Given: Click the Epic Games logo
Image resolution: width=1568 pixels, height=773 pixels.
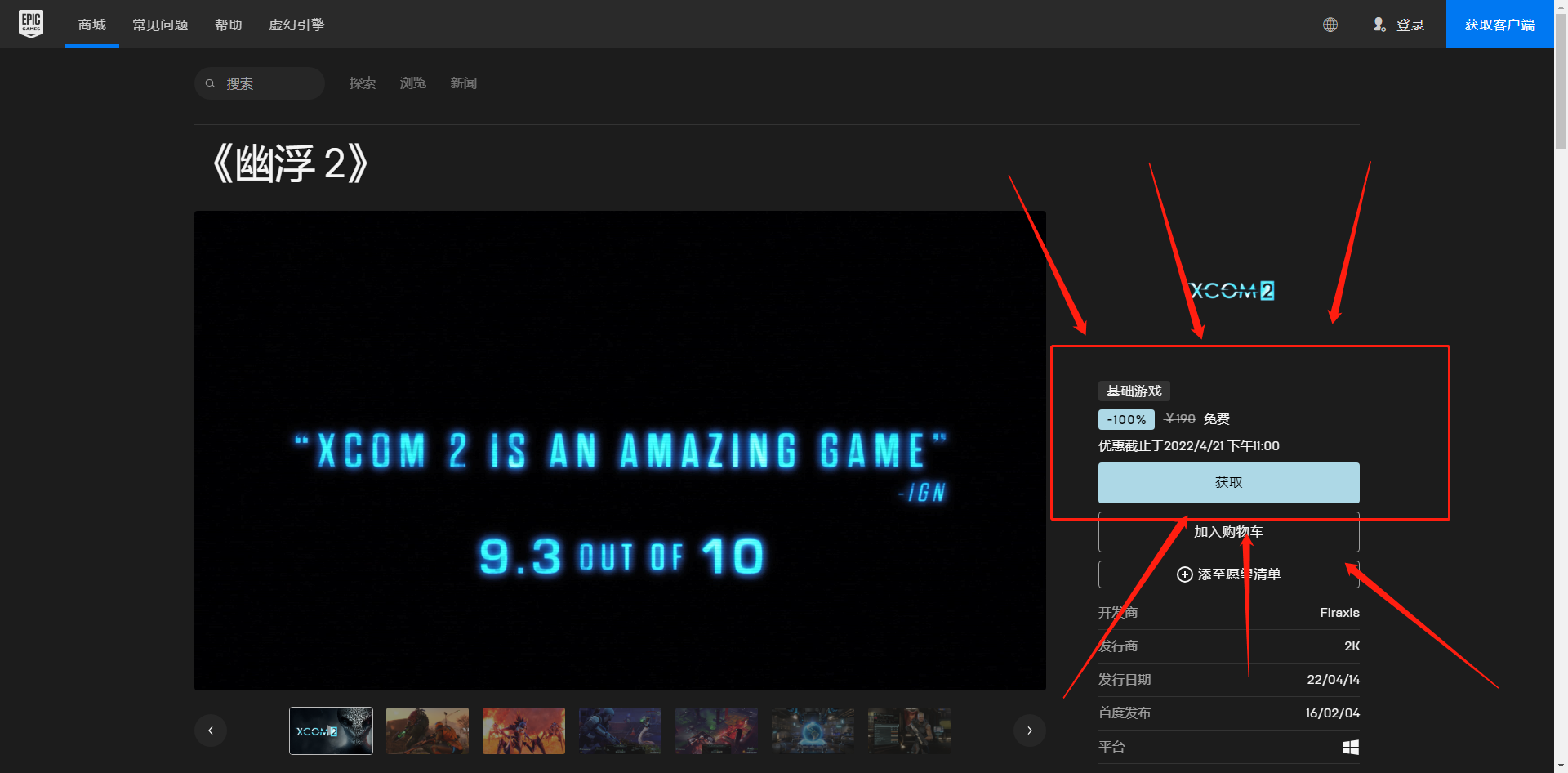Looking at the screenshot, I should click(31, 24).
